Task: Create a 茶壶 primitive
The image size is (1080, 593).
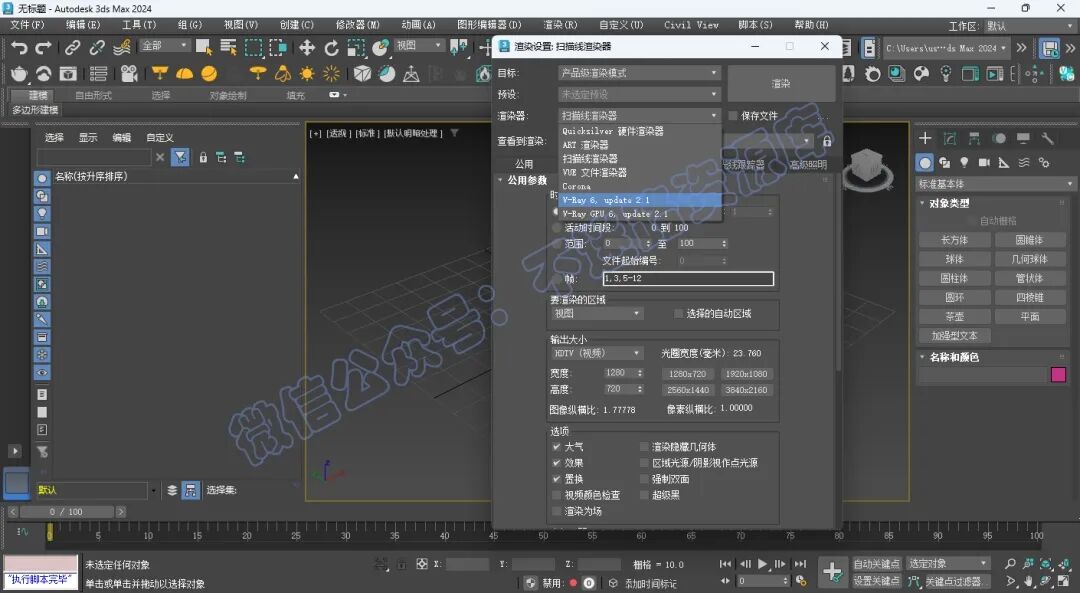Action: pos(955,316)
